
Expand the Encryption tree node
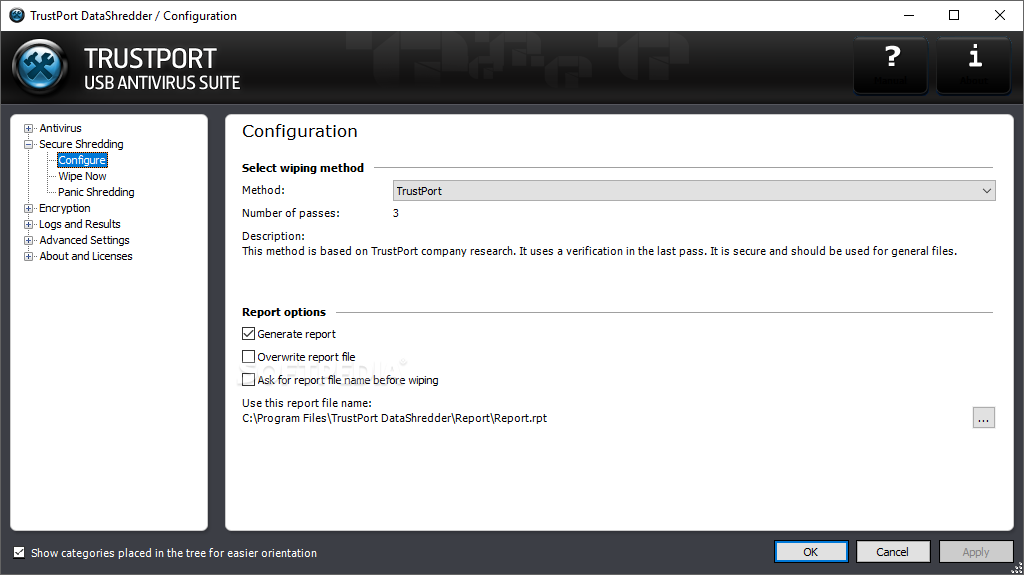(x=28, y=208)
